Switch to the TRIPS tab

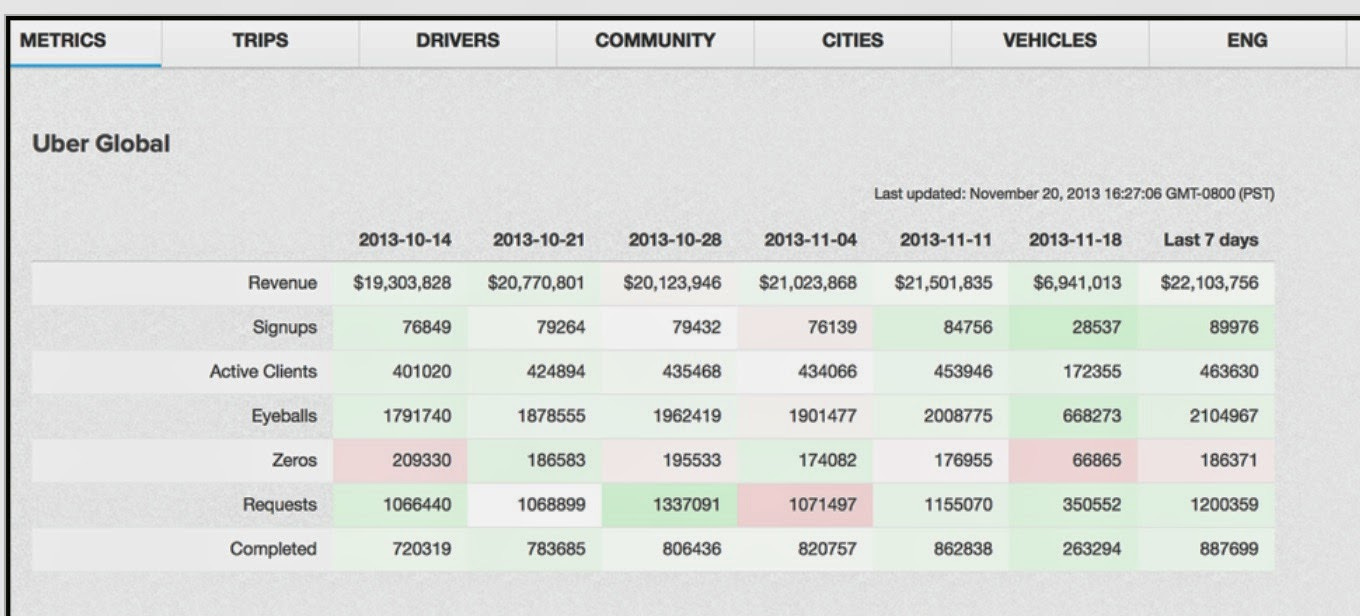click(x=260, y=42)
